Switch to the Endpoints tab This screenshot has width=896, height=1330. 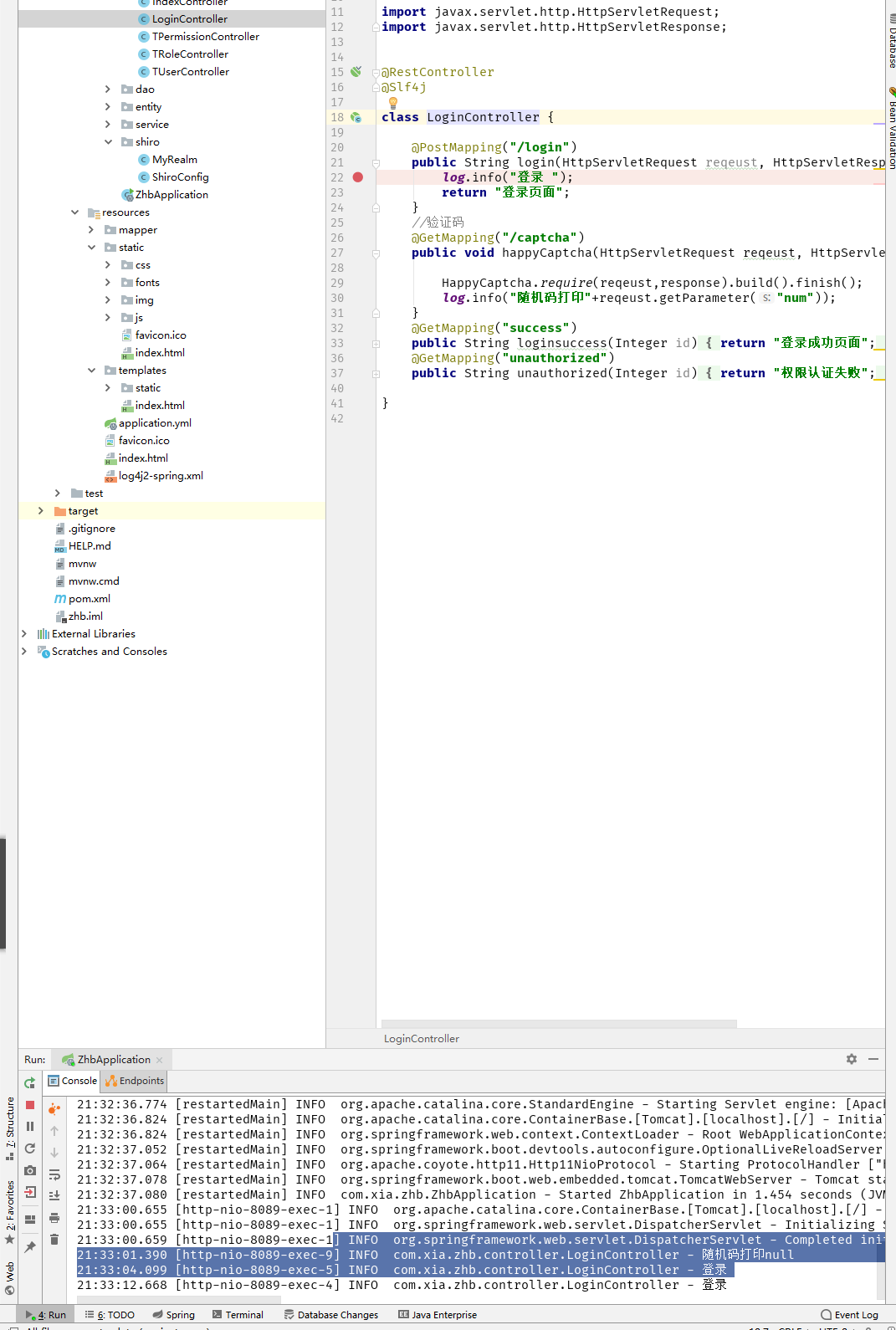pyautogui.click(x=135, y=1081)
